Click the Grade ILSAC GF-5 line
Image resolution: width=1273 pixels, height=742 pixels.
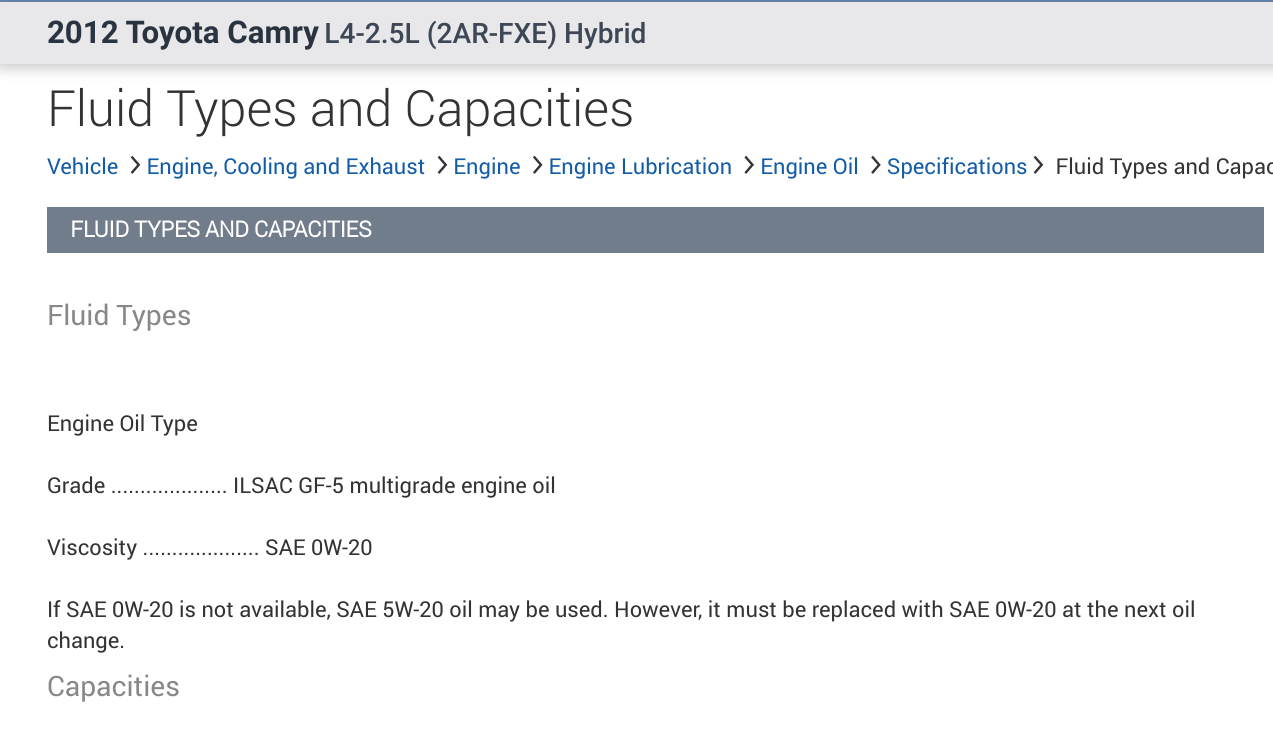300,486
